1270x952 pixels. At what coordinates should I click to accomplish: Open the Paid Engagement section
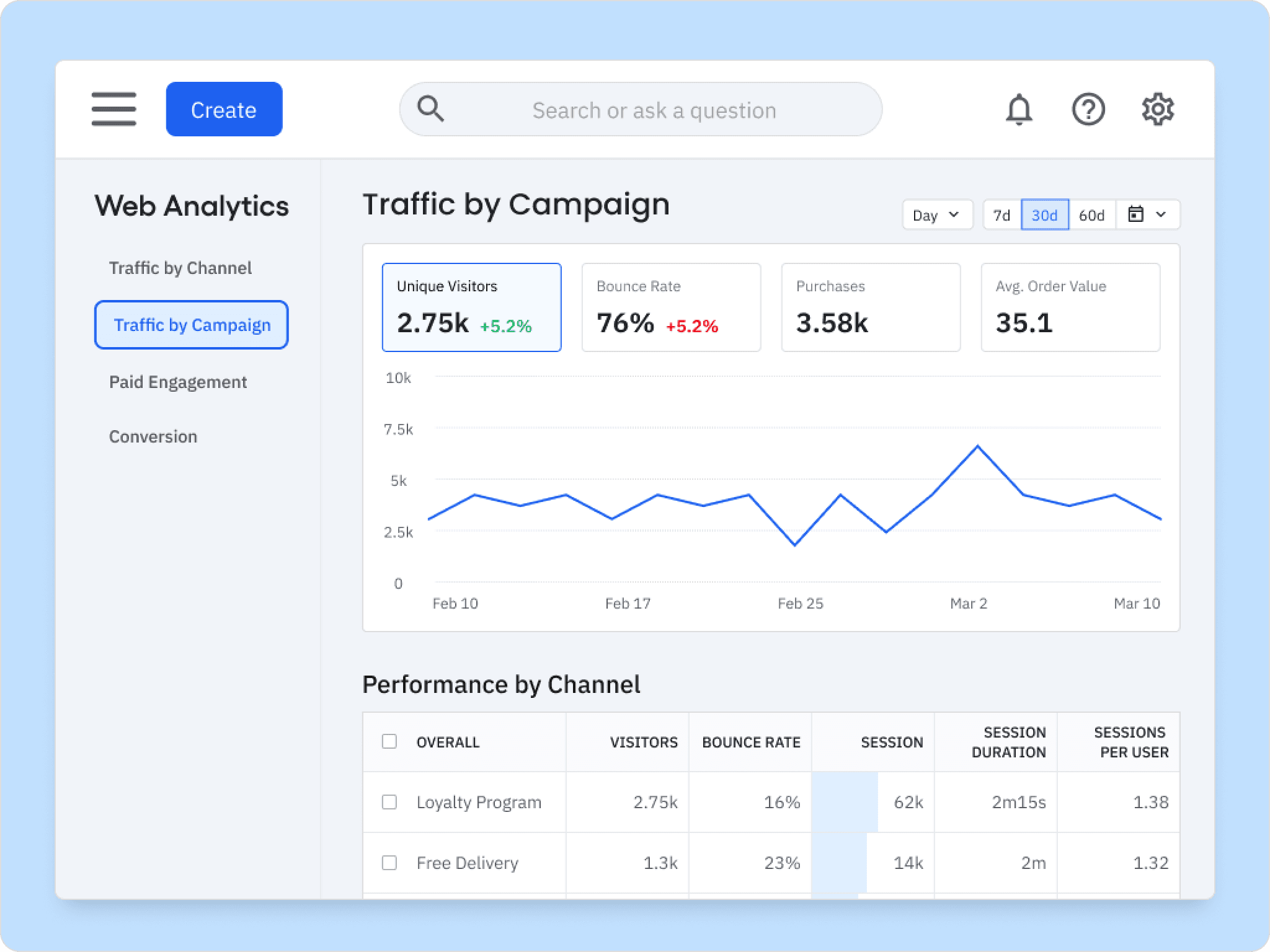178,382
